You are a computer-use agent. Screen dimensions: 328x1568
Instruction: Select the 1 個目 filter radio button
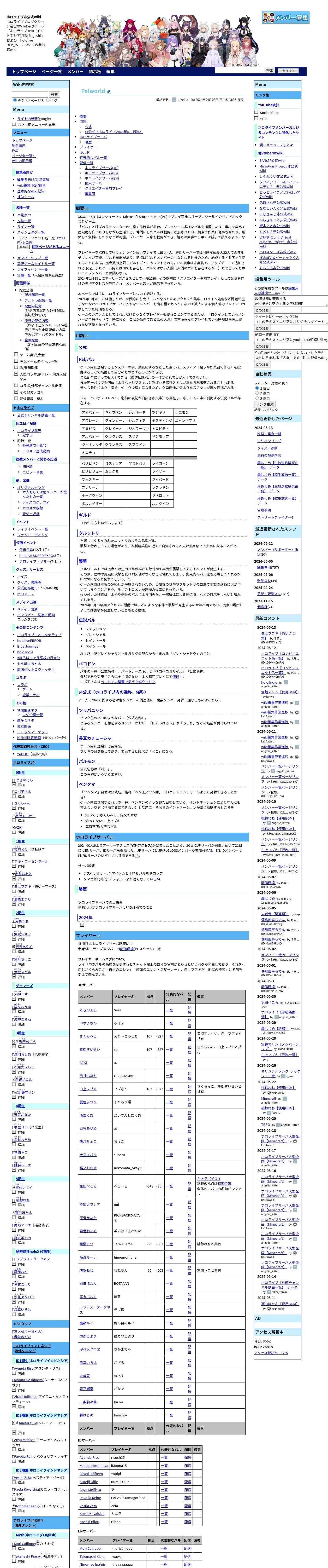click(257, 388)
